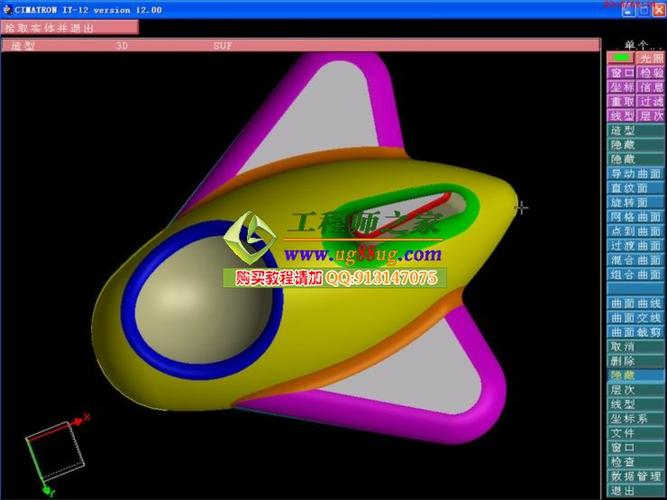Click the 删除 delete button
This screenshot has width=667, height=500.
tap(636, 361)
